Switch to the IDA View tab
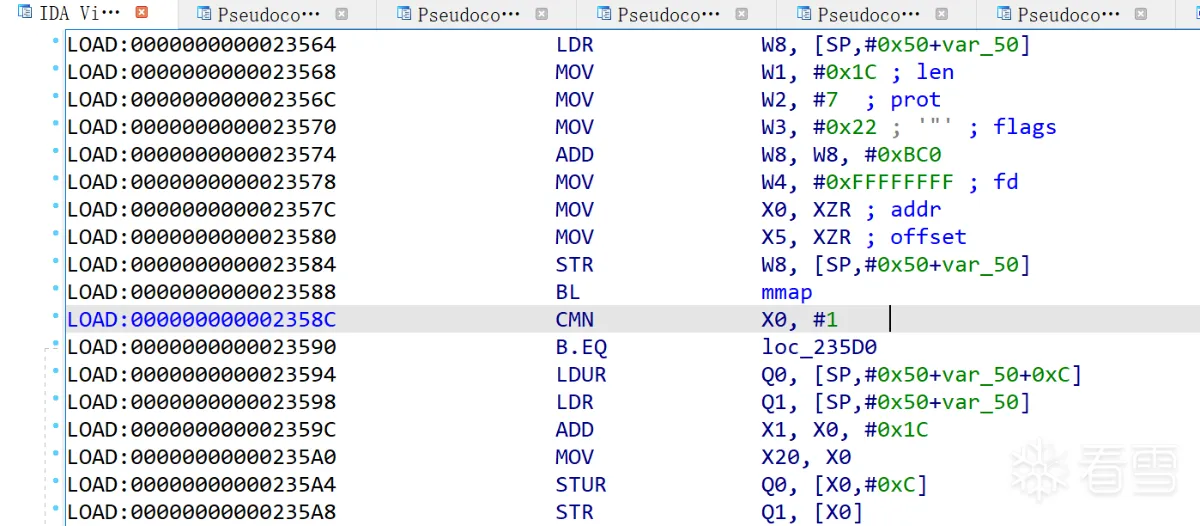Screen dimensions: 1200x526 click(x=78, y=13)
